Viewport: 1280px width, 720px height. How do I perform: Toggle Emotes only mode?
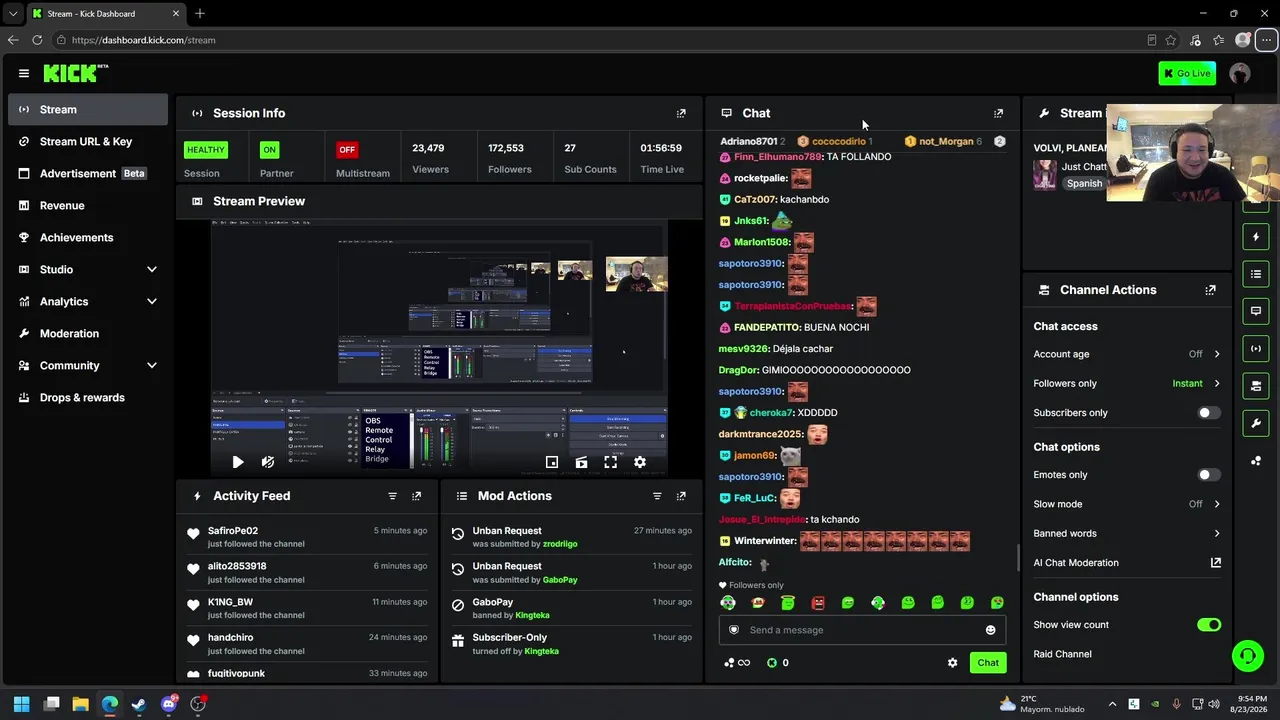(x=1209, y=475)
